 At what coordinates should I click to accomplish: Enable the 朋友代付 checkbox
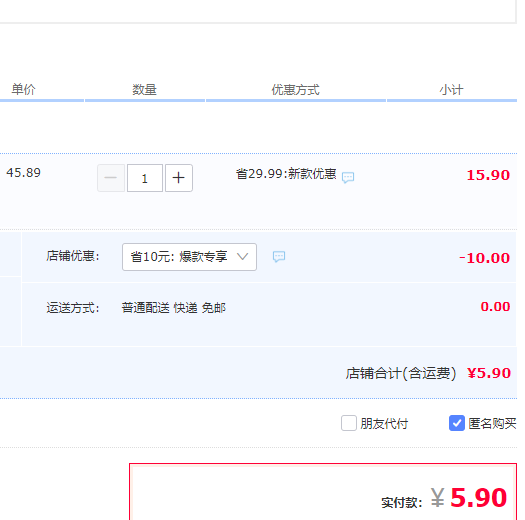349,423
